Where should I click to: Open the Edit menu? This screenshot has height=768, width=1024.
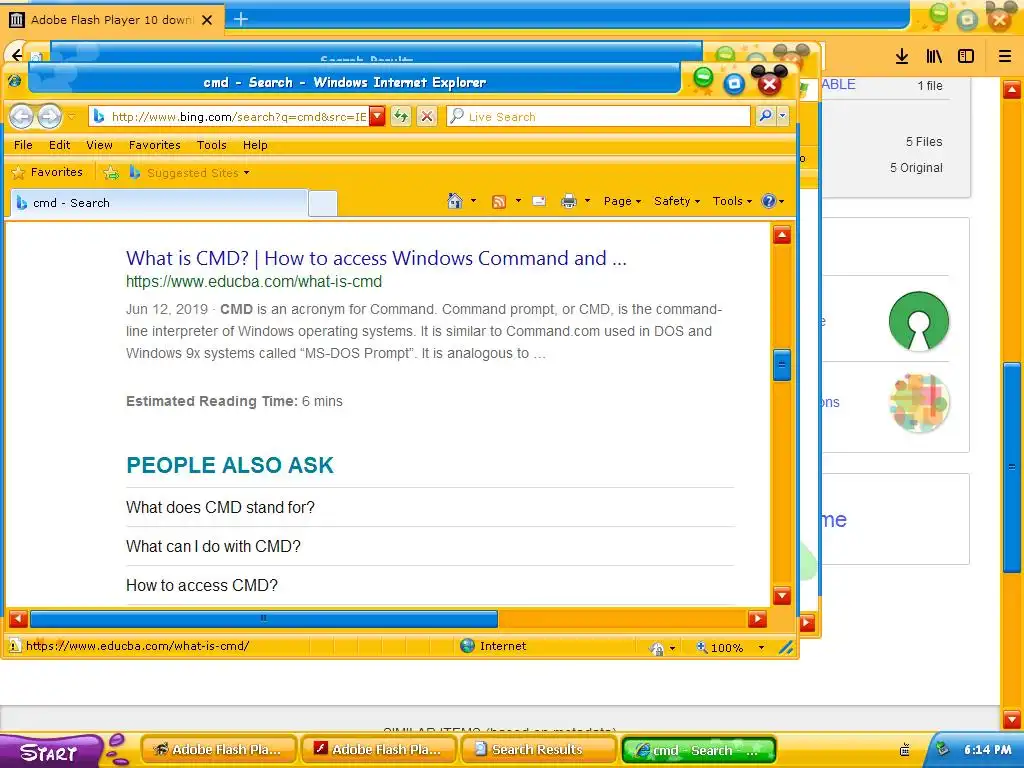[59, 145]
